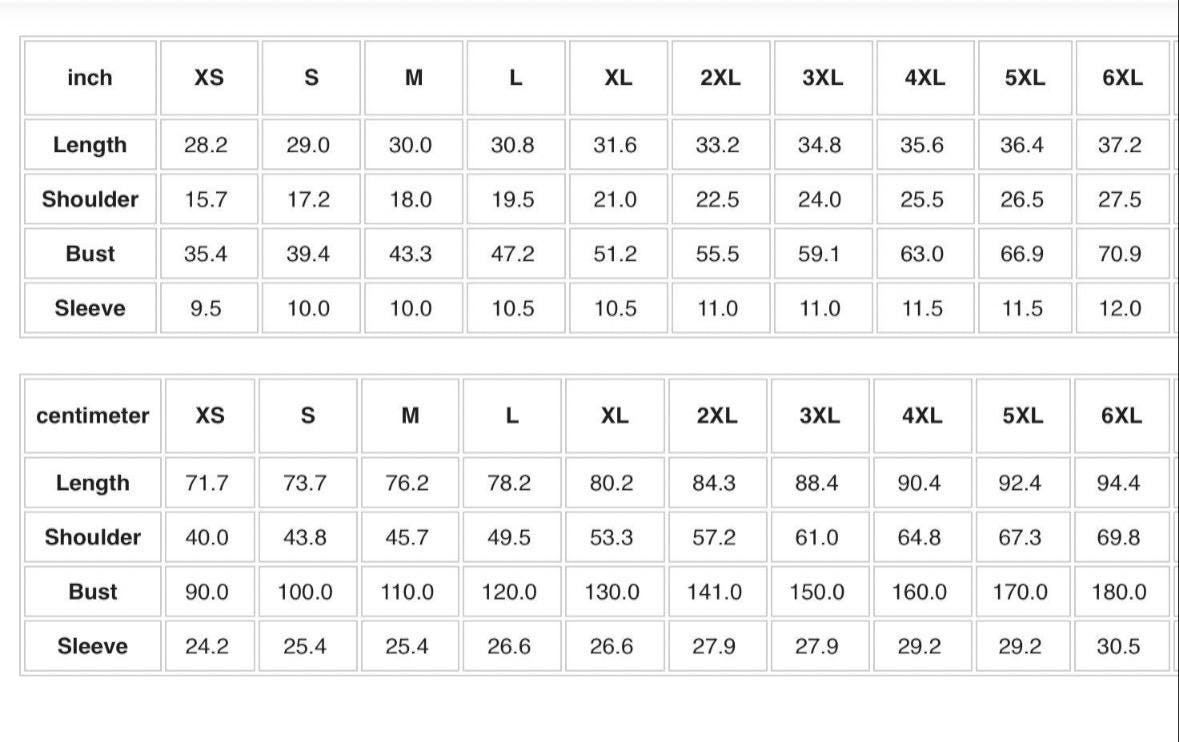Select the 70.9 bust value for 6XL
This screenshot has width=1179, height=742.
point(1121,254)
